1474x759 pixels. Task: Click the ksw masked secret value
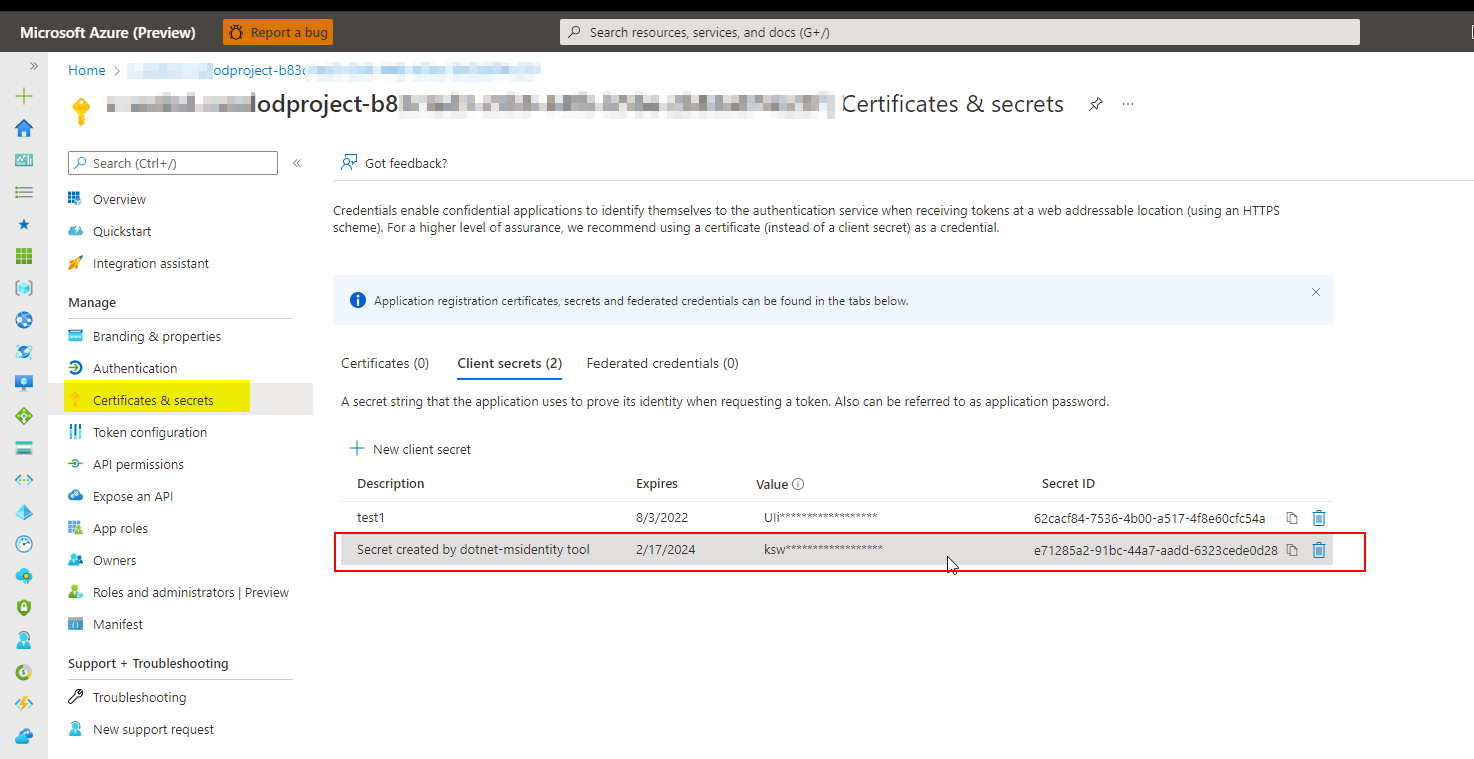pyautogui.click(x=823, y=549)
